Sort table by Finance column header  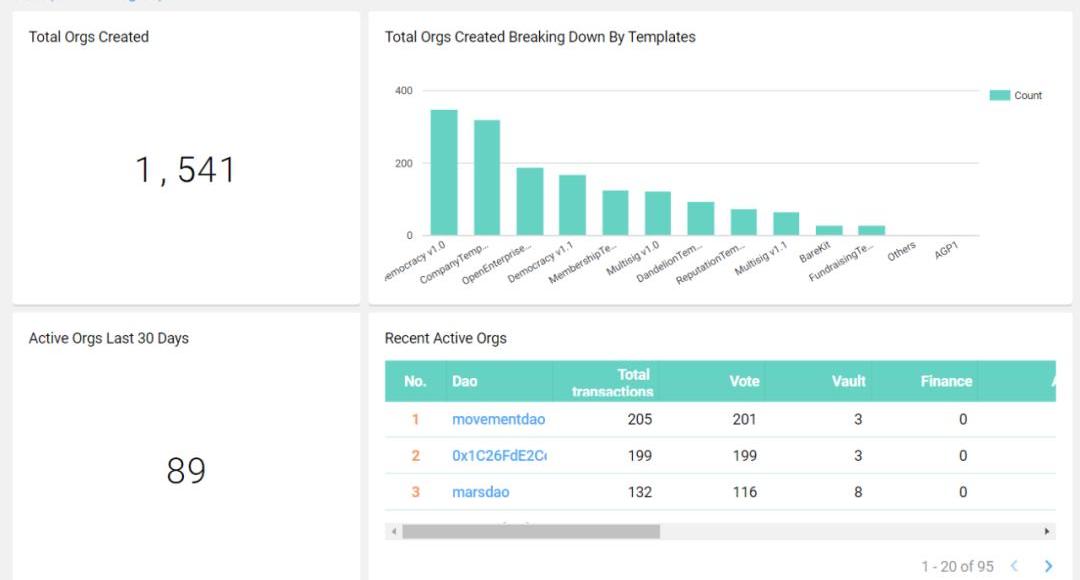(946, 381)
